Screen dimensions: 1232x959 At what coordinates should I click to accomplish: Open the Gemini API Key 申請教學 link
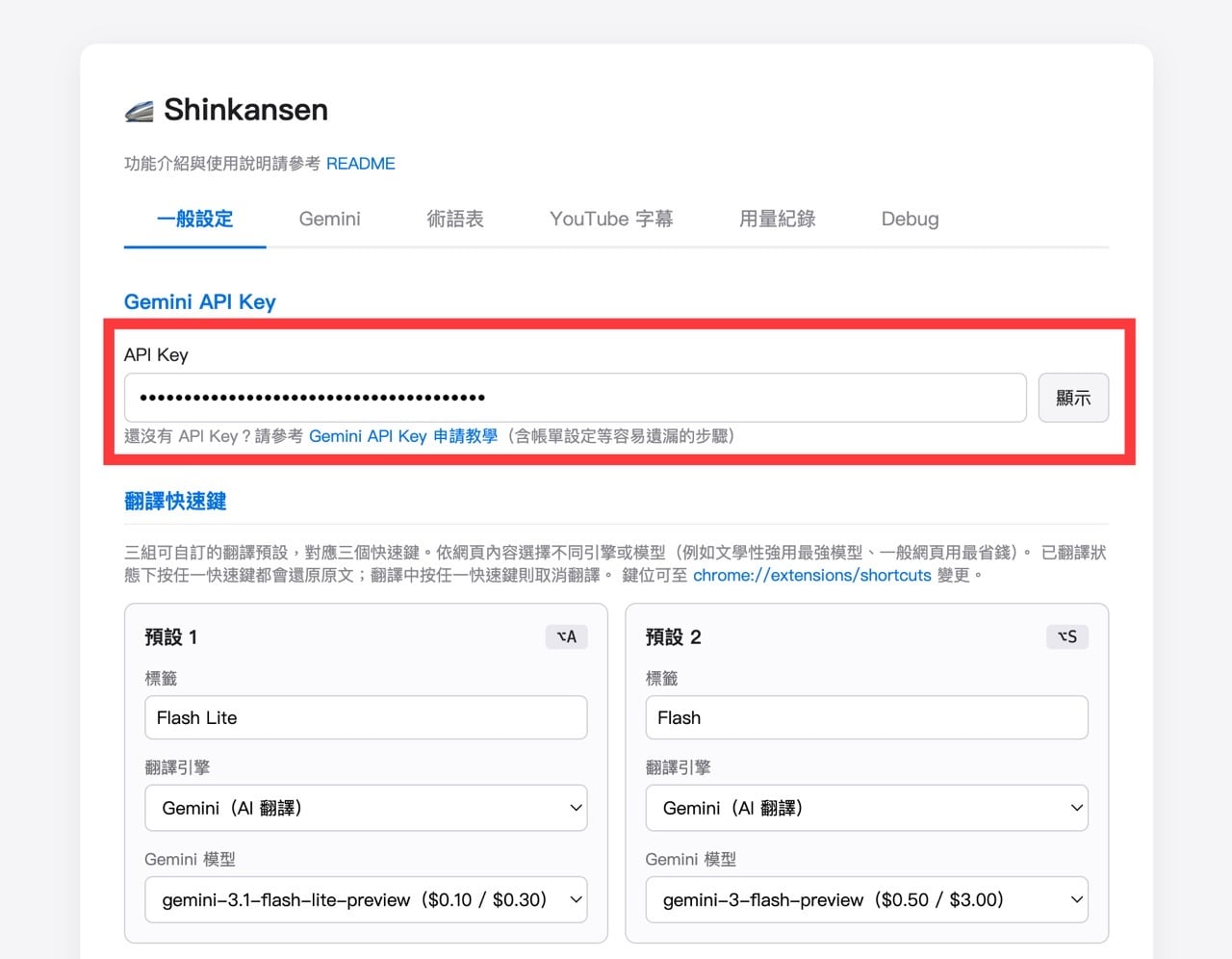click(x=403, y=436)
